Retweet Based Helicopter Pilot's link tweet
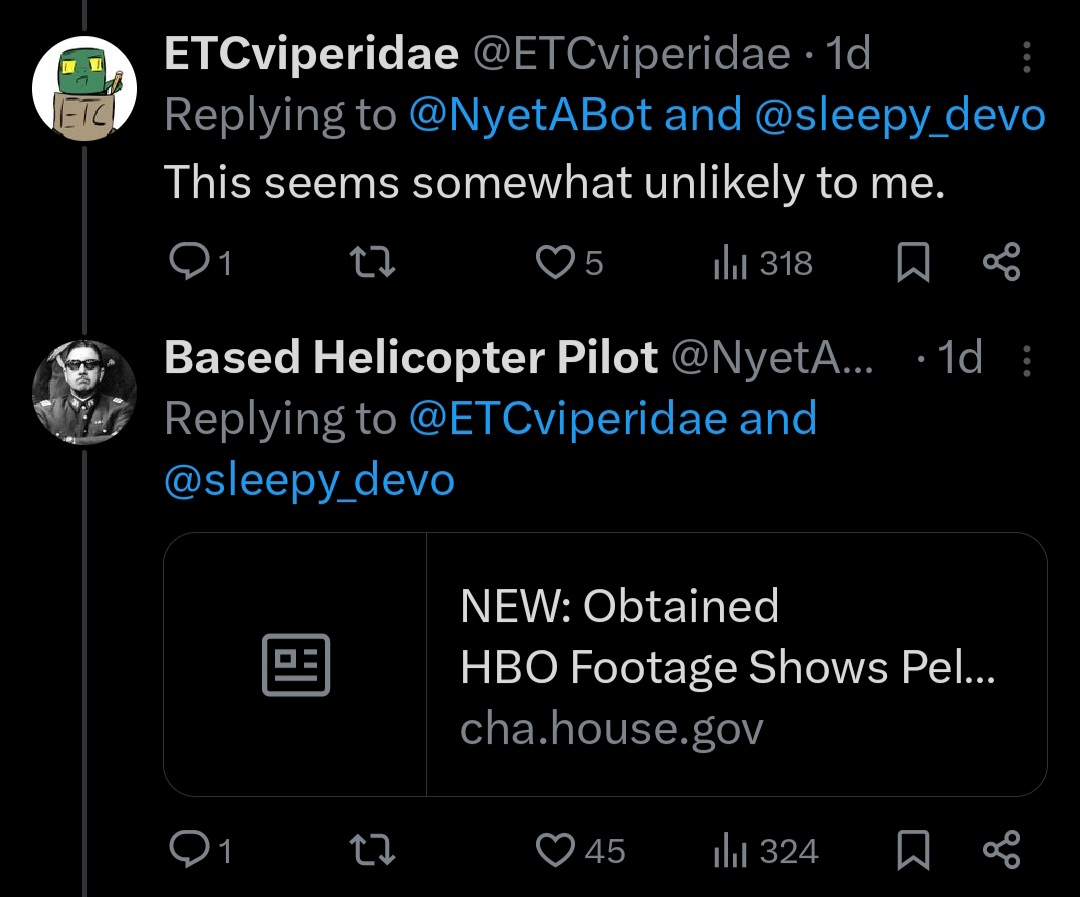1080x897 pixels. 372,849
